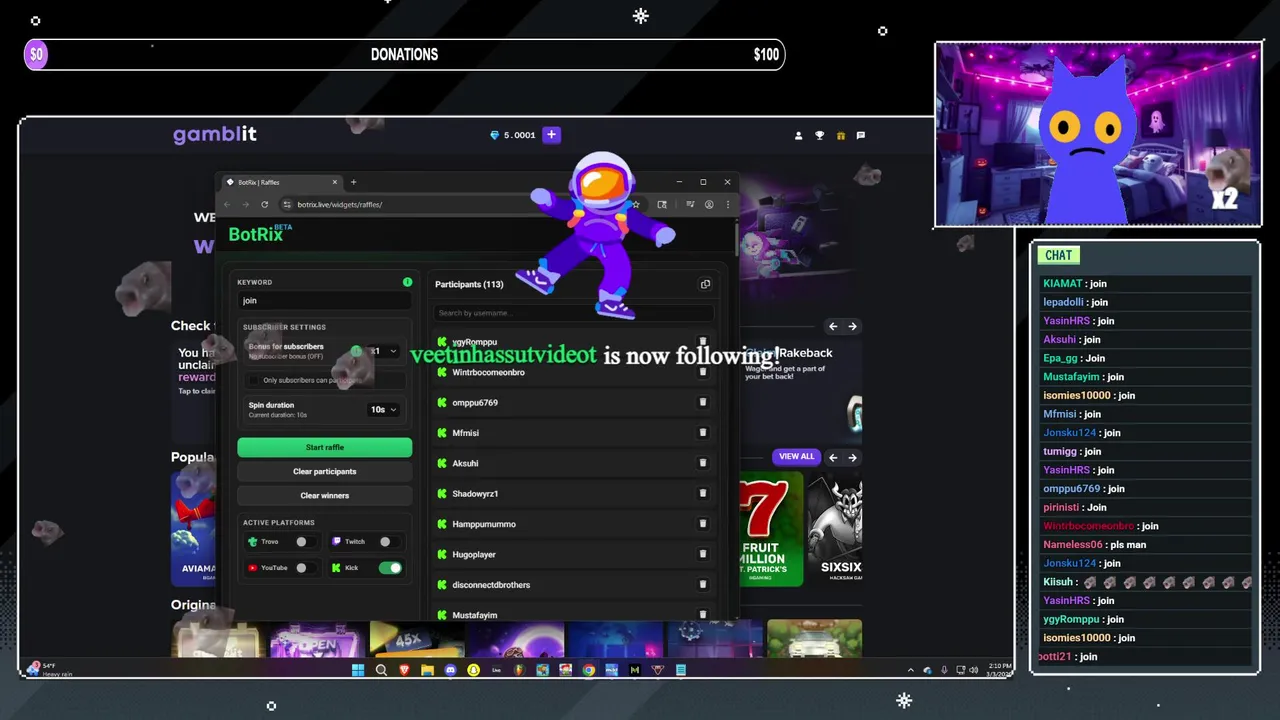Click chat username KIAMAT

click(1063, 283)
